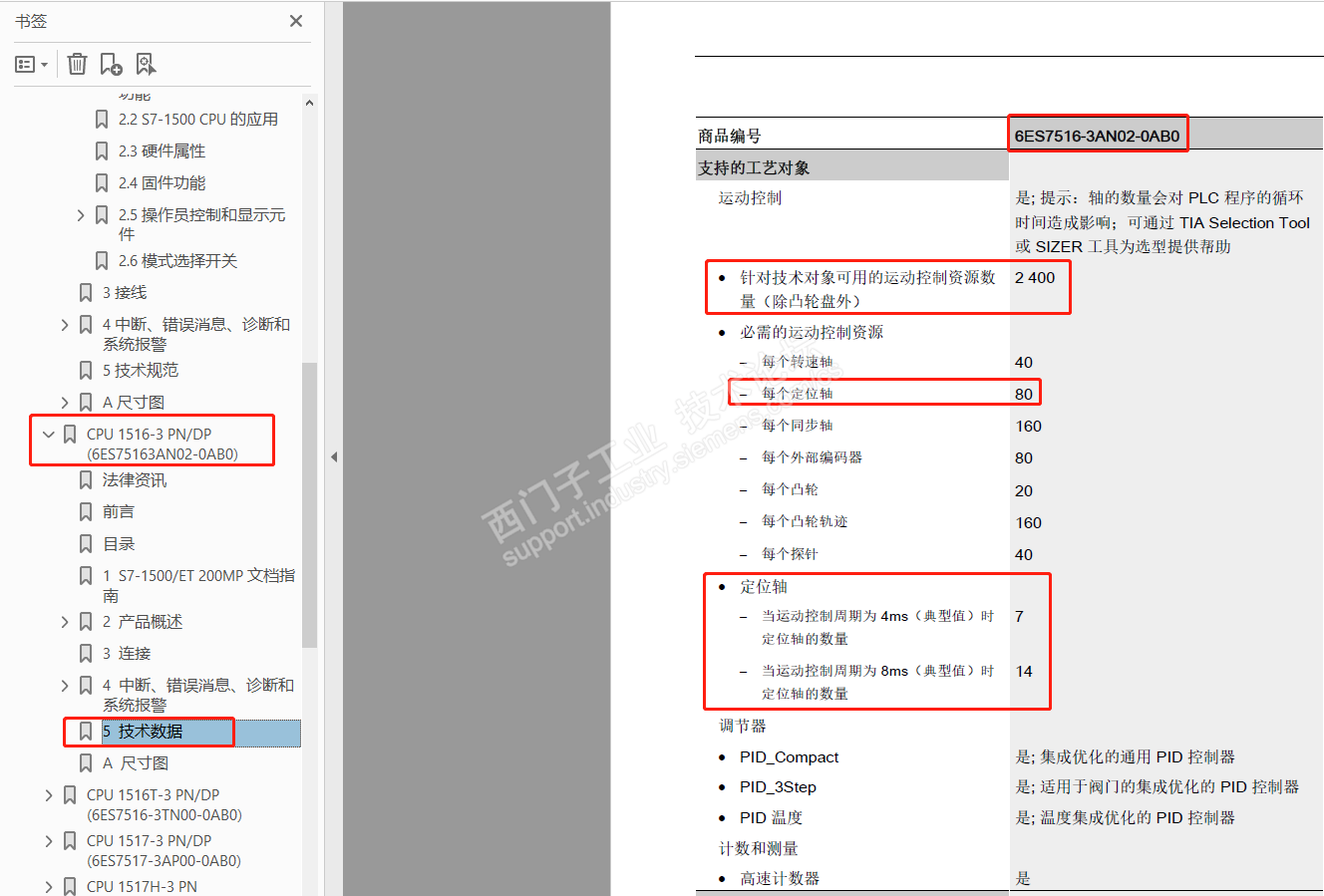Collapse the bookmarks side panel with the arrow
This screenshot has width=1324, height=896.
(334, 456)
